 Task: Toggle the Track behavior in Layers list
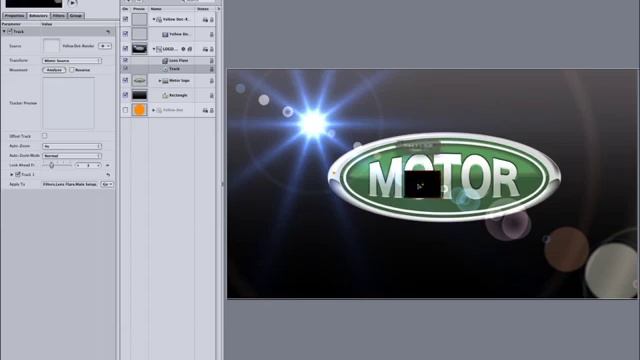coord(125,68)
